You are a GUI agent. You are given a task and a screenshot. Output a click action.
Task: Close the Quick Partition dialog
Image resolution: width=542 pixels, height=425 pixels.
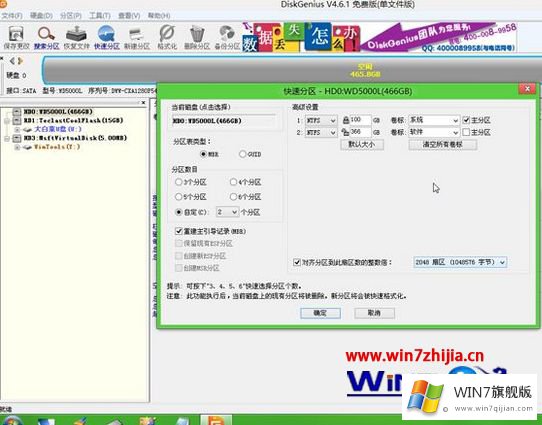[x=527, y=89]
